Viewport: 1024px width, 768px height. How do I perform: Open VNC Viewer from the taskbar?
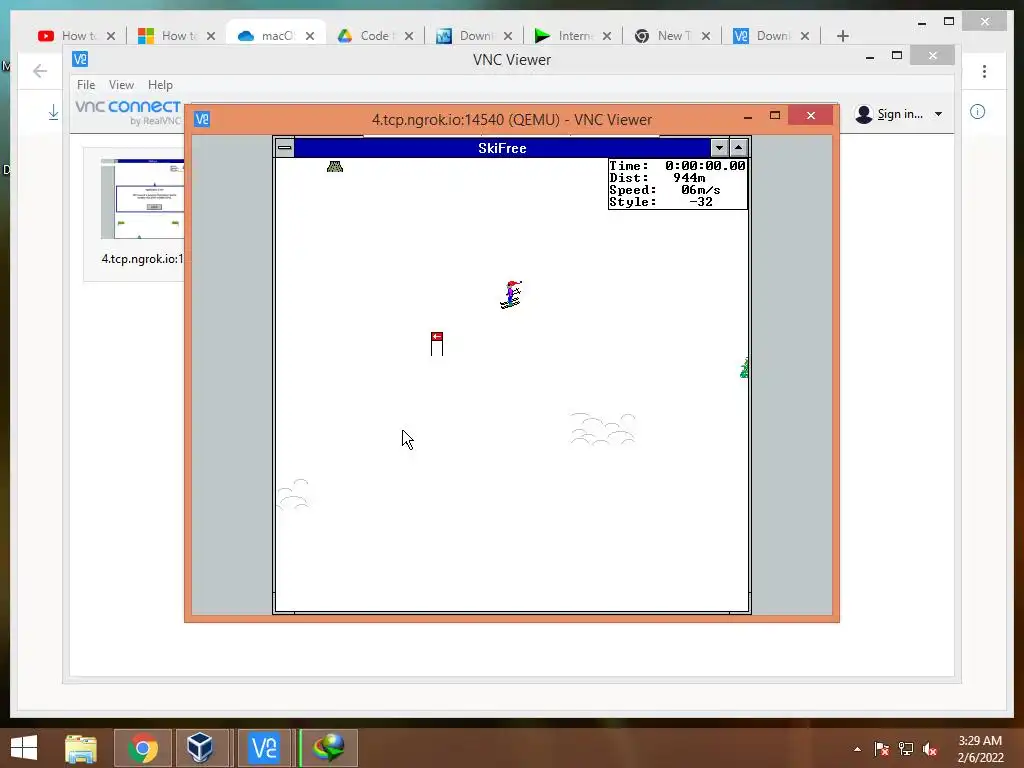pyautogui.click(x=264, y=748)
